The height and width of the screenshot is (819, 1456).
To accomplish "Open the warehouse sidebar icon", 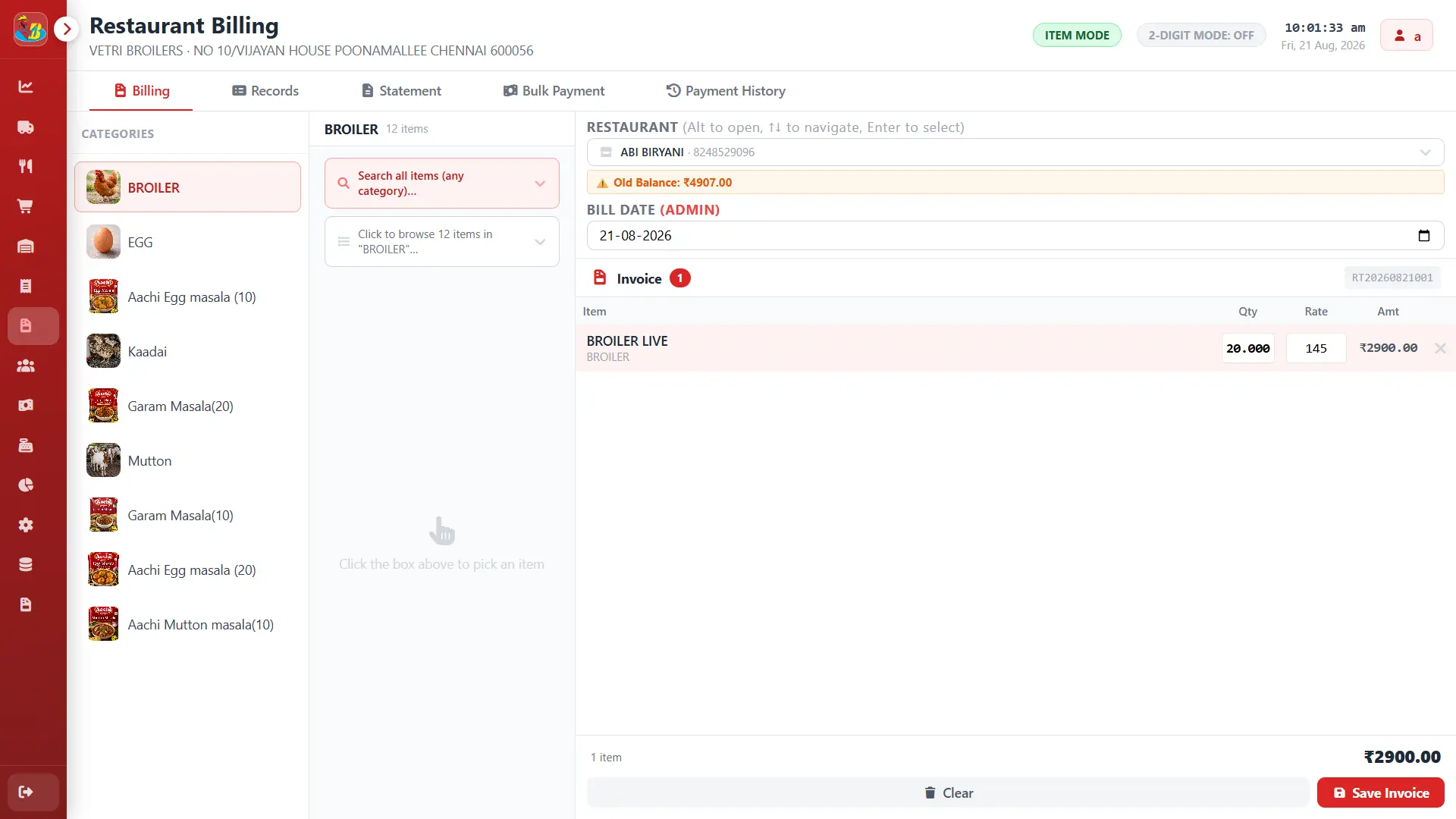I will click(x=26, y=246).
